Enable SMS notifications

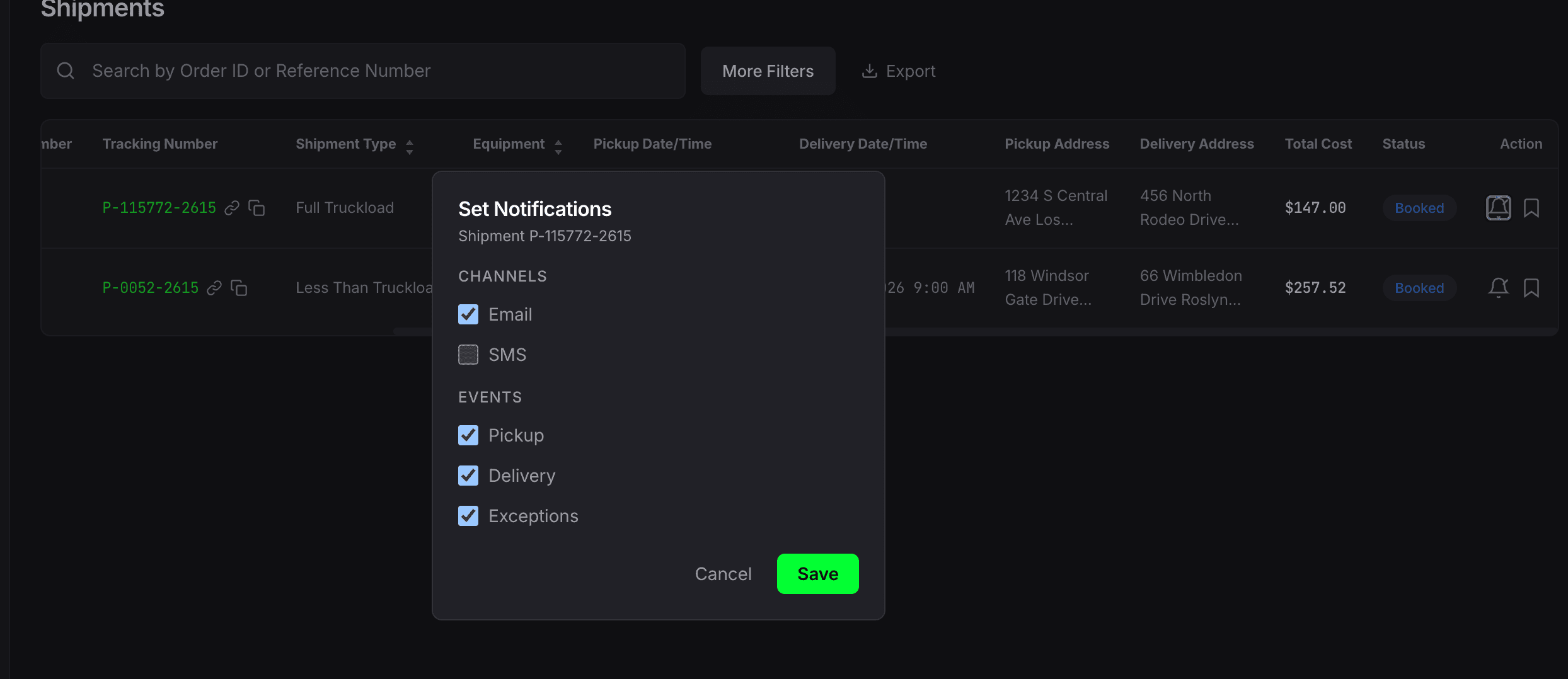[x=468, y=354]
